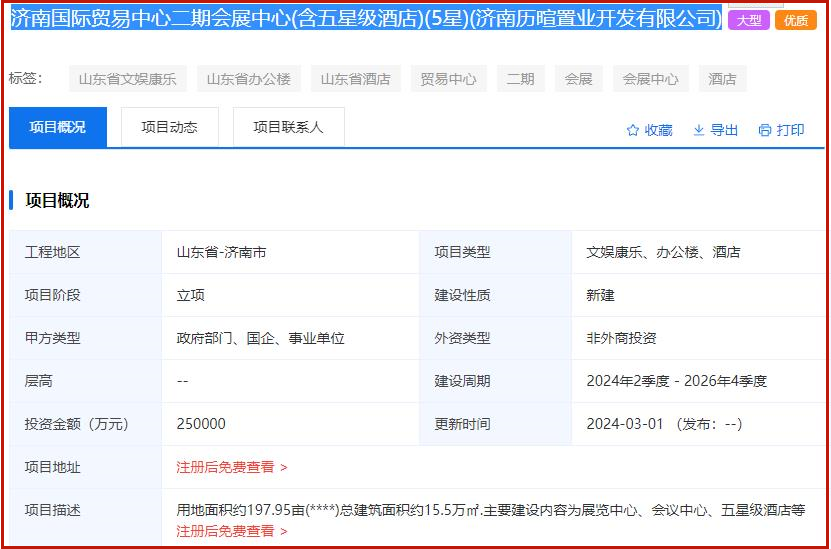
Task: Select the 酒店 tag
Action: (x=722, y=79)
